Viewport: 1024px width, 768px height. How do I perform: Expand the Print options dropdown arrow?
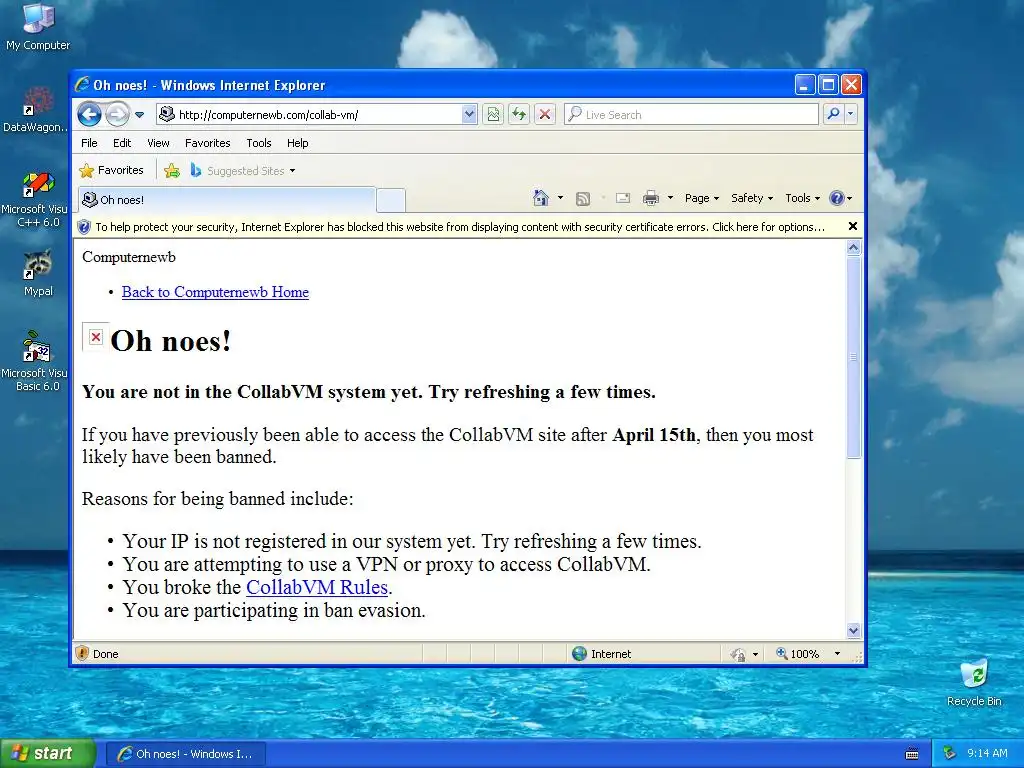pos(670,198)
